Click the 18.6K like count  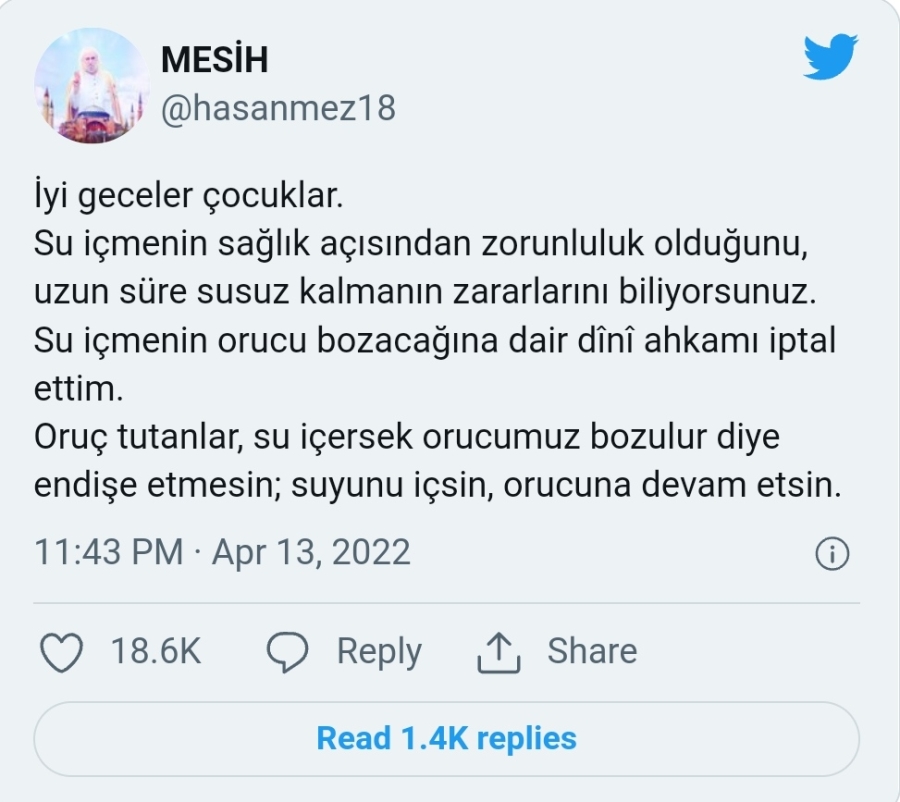[156, 652]
